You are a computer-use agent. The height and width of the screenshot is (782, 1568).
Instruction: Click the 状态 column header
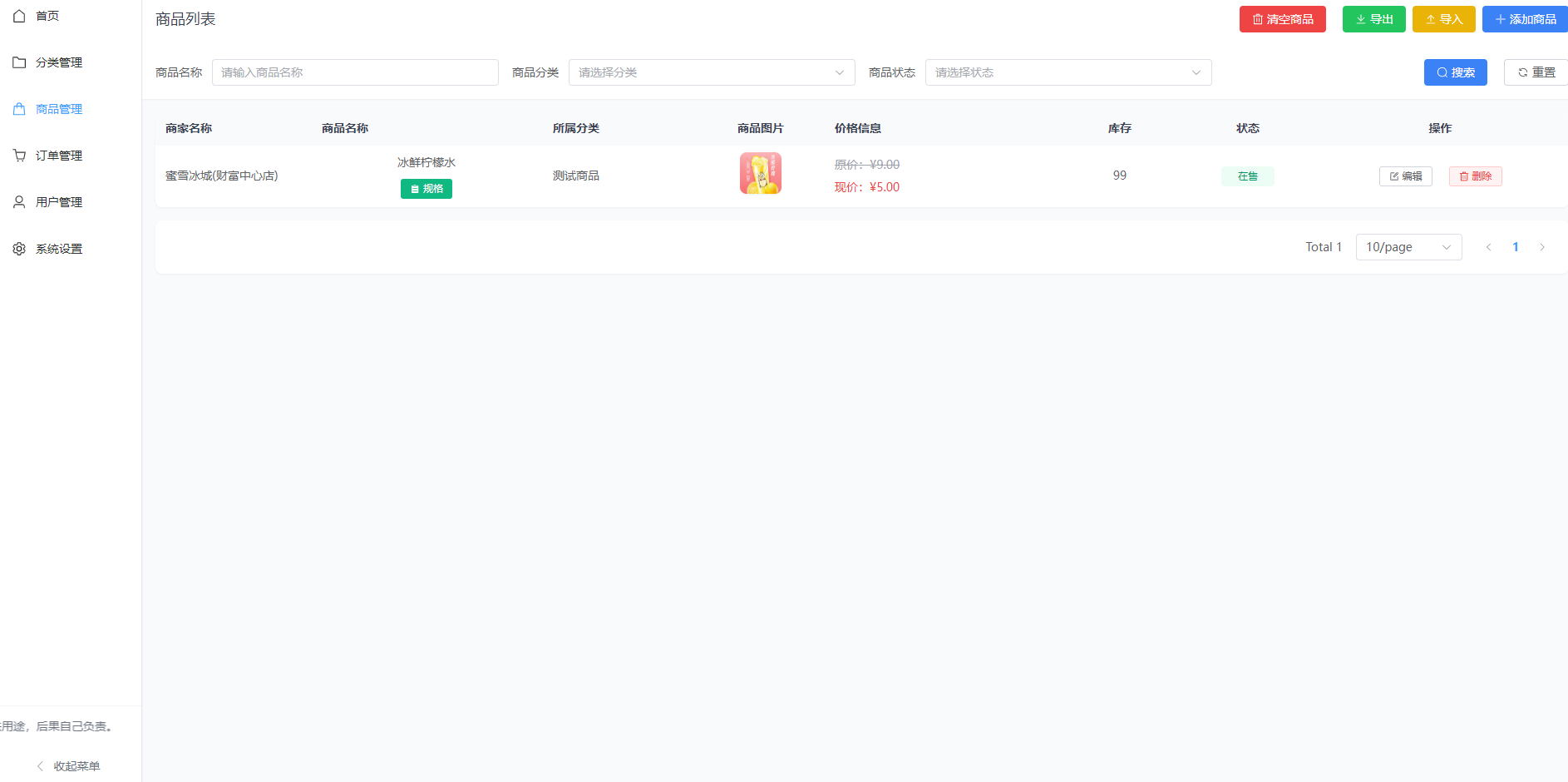click(x=1248, y=128)
